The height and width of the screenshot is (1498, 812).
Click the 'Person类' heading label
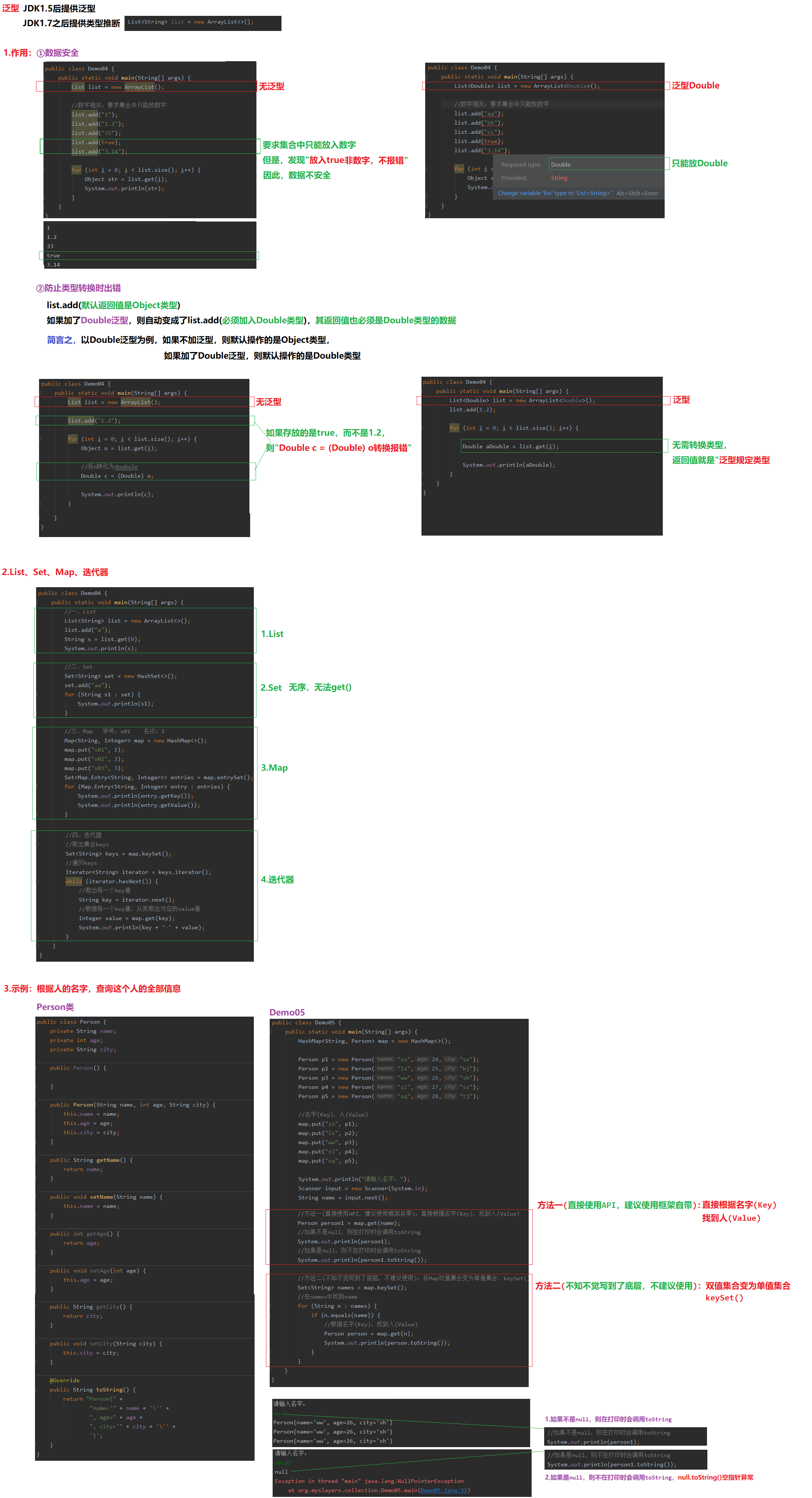point(55,1007)
